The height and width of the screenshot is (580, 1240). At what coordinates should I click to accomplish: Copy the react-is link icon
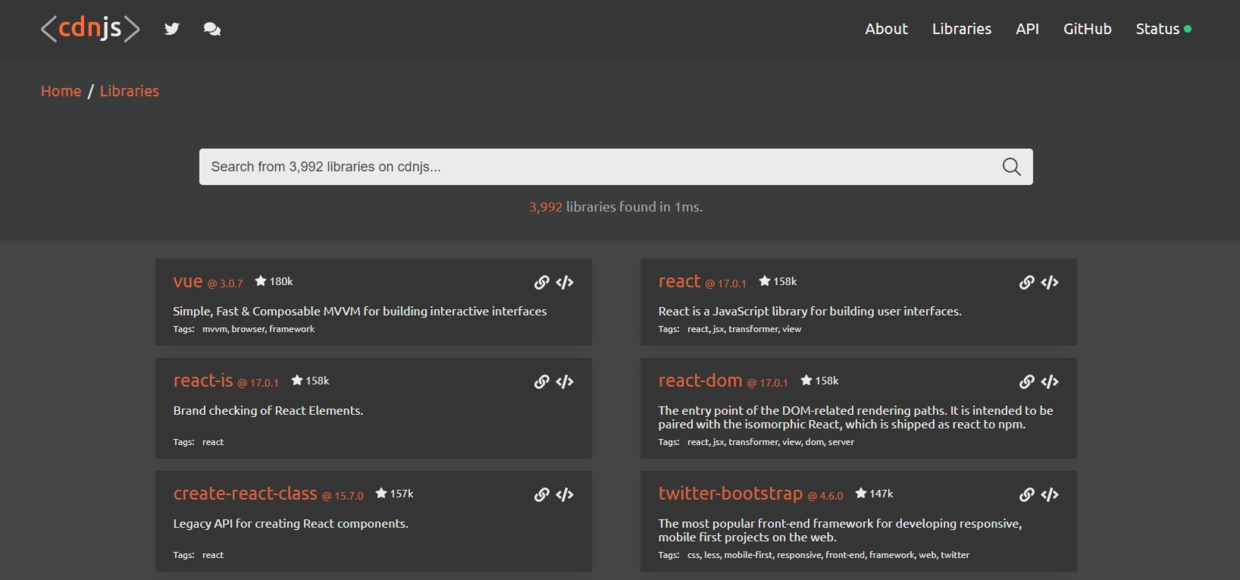[x=542, y=382]
